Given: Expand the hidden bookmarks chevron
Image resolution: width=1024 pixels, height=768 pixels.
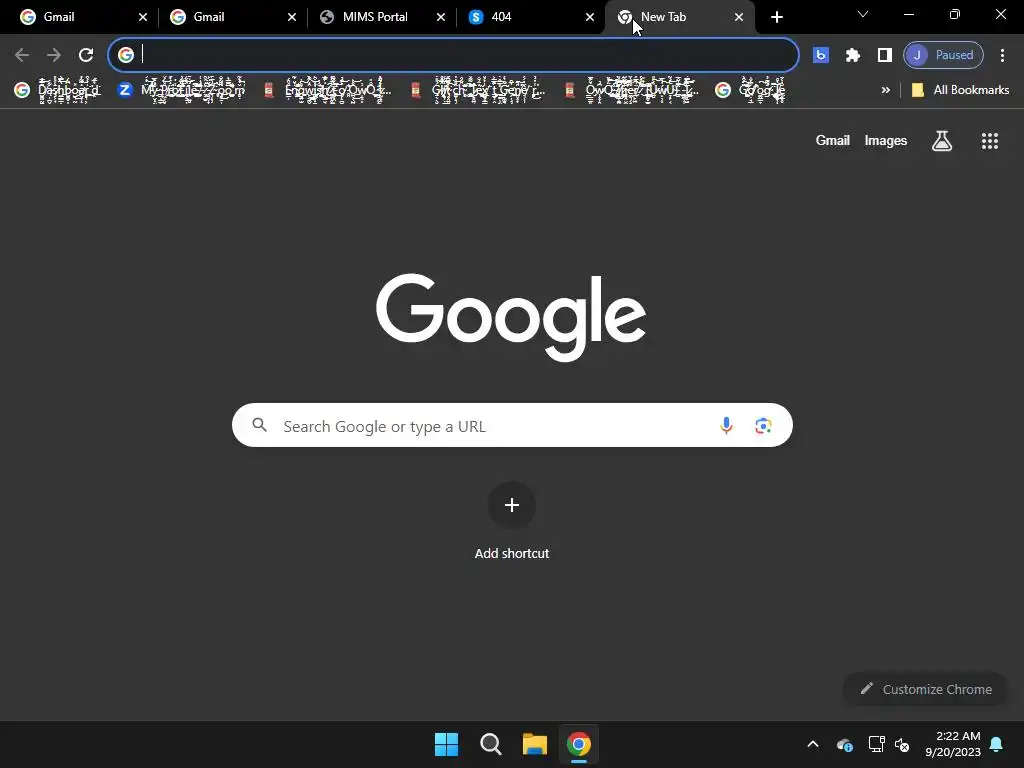Looking at the screenshot, I should 886,90.
